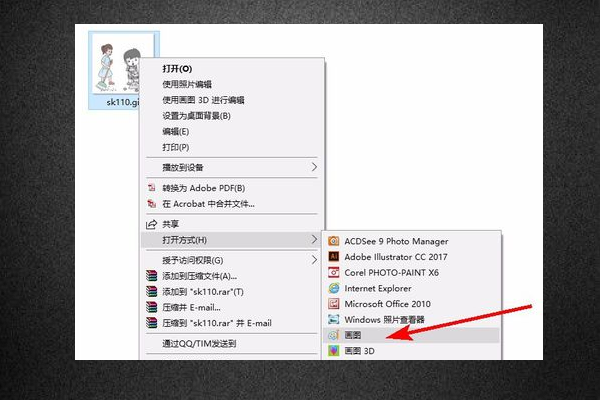Click the Microsoft Office 2010 icon
Viewport: 600px width, 400px height.
click(x=334, y=304)
